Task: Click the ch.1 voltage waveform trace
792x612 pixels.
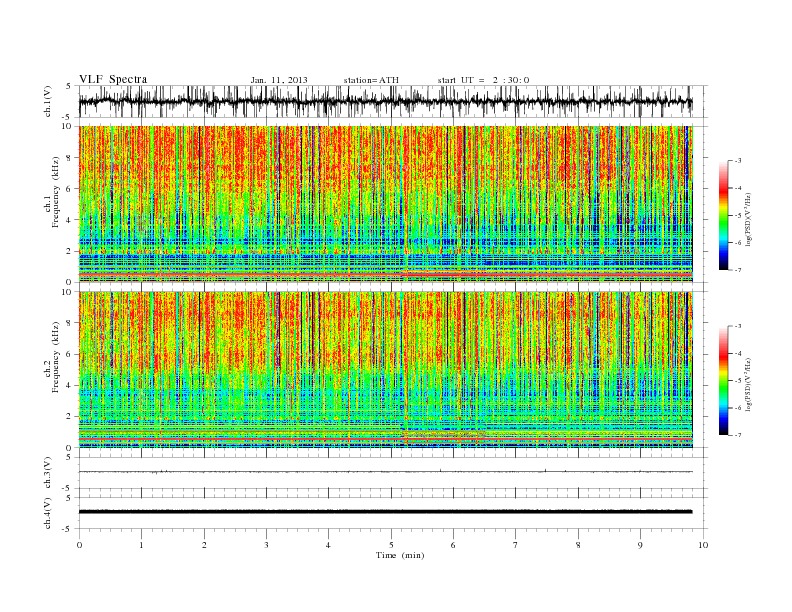Action: (386, 101)
